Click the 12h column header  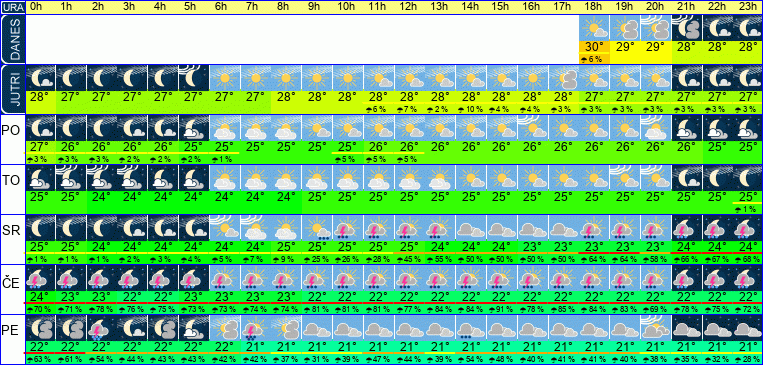pyautogui.click(x=408, y=7)
